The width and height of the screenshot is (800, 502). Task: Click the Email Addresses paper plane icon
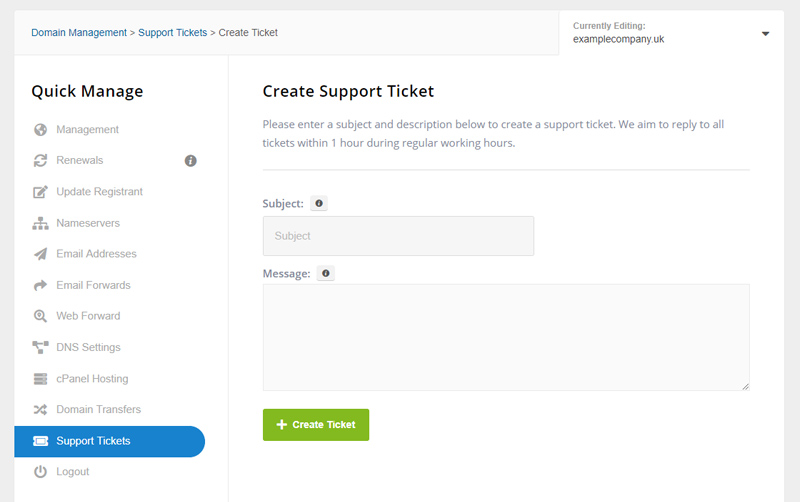tap(41, 254)
